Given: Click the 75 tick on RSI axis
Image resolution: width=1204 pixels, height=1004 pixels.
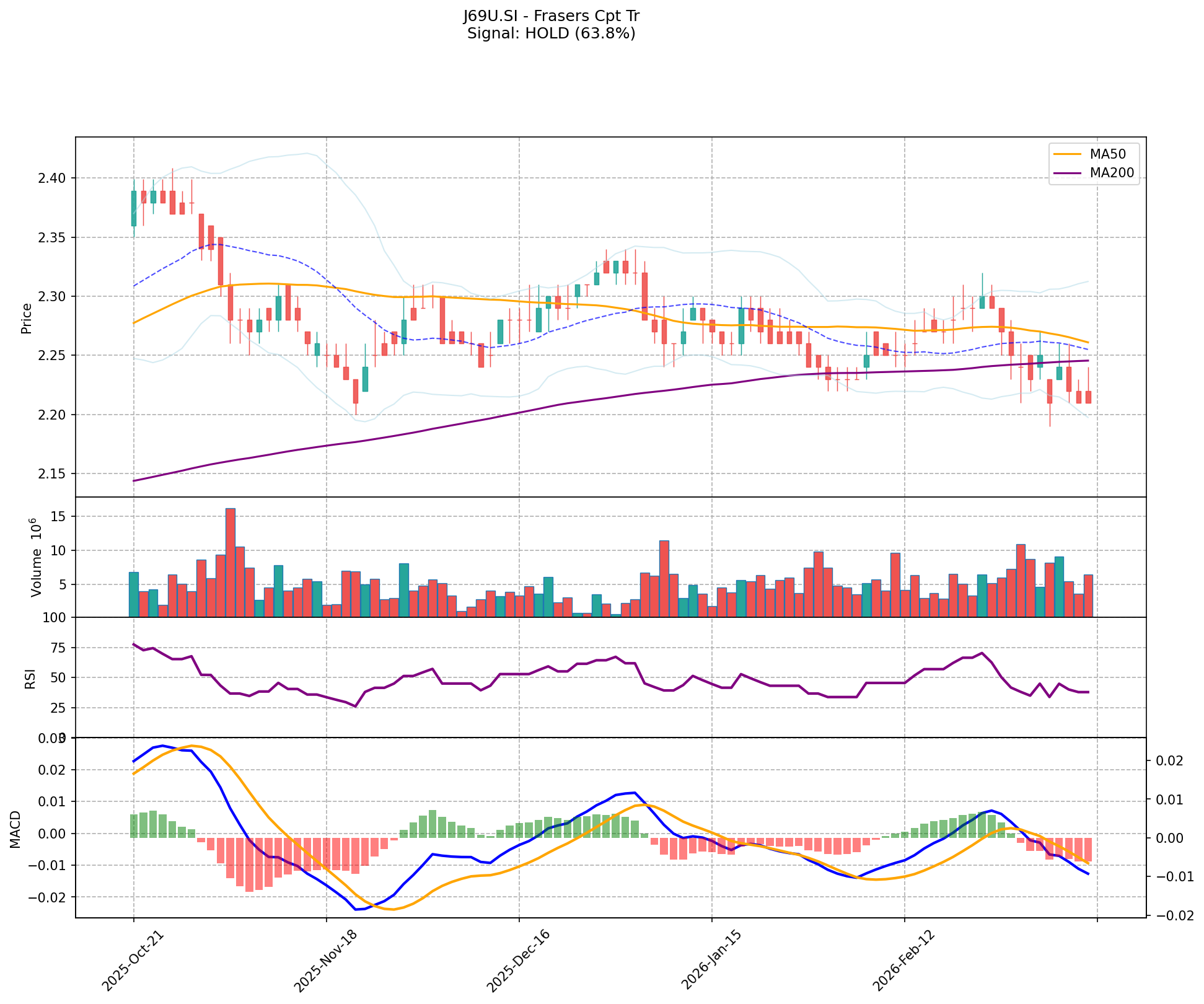Looking at the screenshot, I should pos(58,648).
